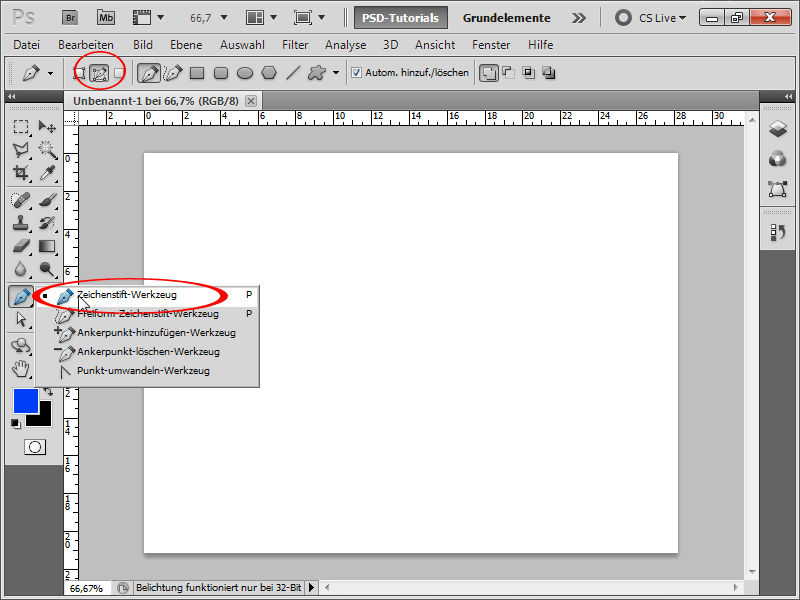Select the Blur drop tool
This screenshot has height=600, width=800.
[21, 269]
